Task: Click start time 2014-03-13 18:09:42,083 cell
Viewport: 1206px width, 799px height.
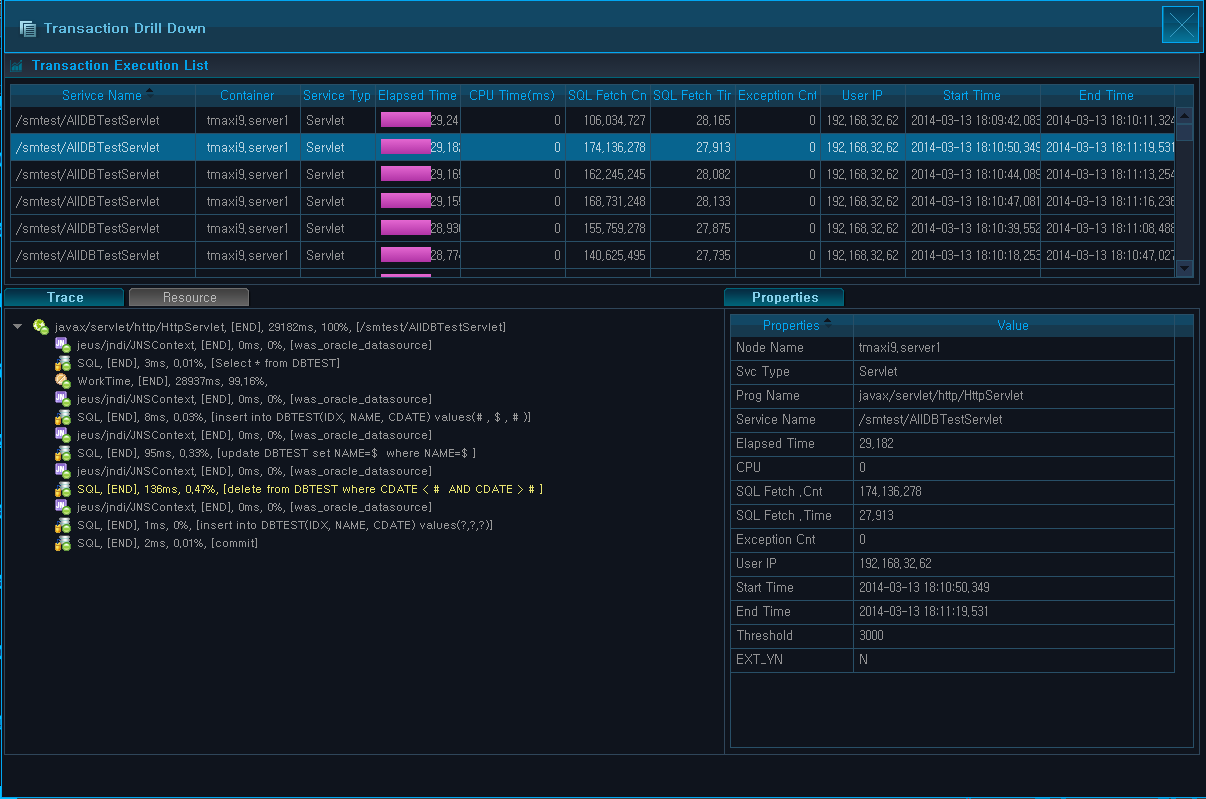Action: coord(973,120)
